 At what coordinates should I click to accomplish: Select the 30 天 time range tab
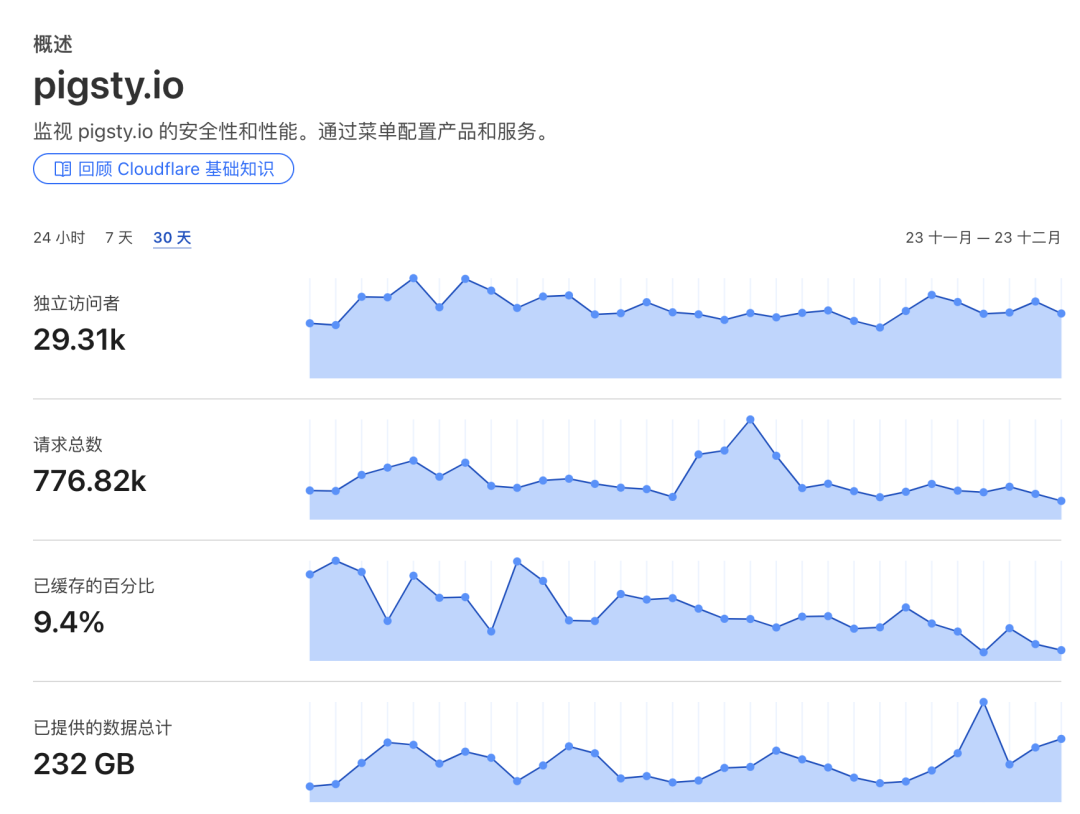[x=171, y=238]
